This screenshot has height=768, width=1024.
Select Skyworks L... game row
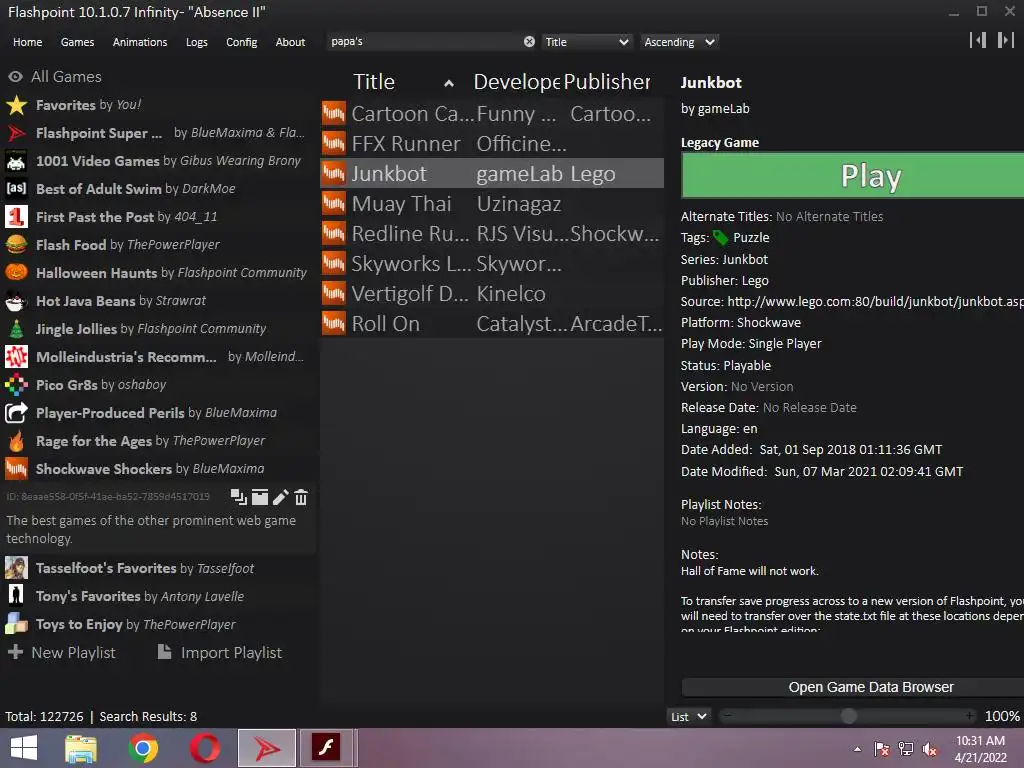coord(492,264)
